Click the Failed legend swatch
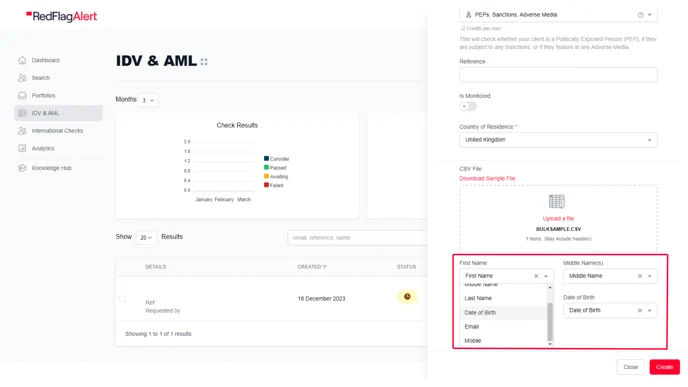This screenshot has width=688, height=387. 266,185
